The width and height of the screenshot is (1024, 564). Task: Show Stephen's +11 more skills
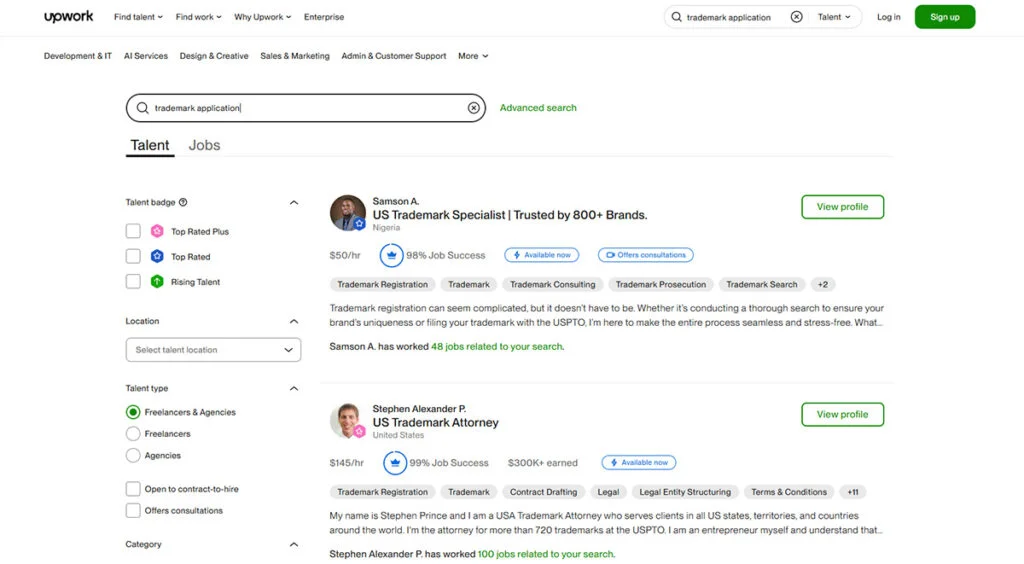[853, 492]
